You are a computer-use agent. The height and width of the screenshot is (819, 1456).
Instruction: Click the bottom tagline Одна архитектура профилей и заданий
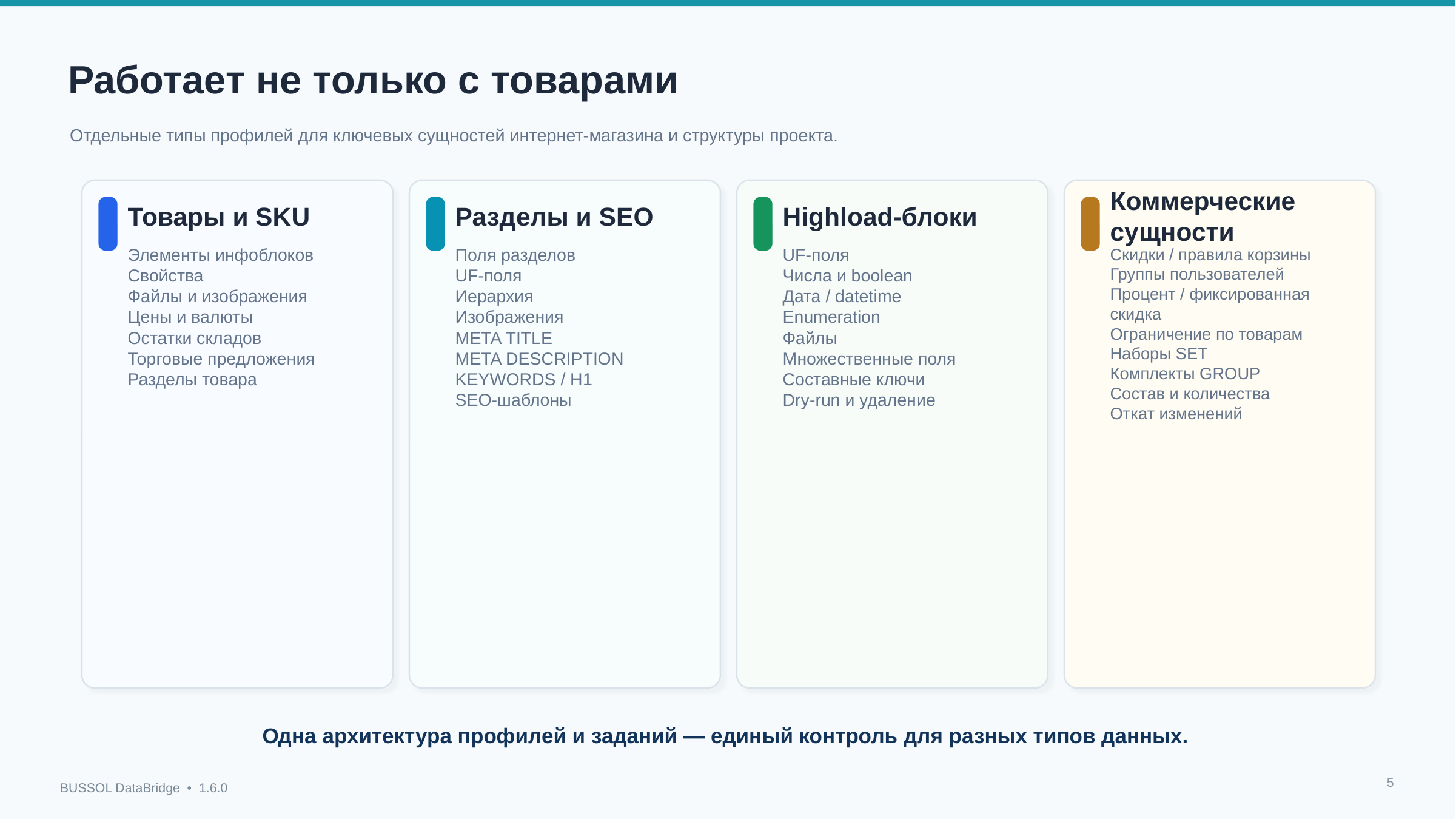coord(725,736)
